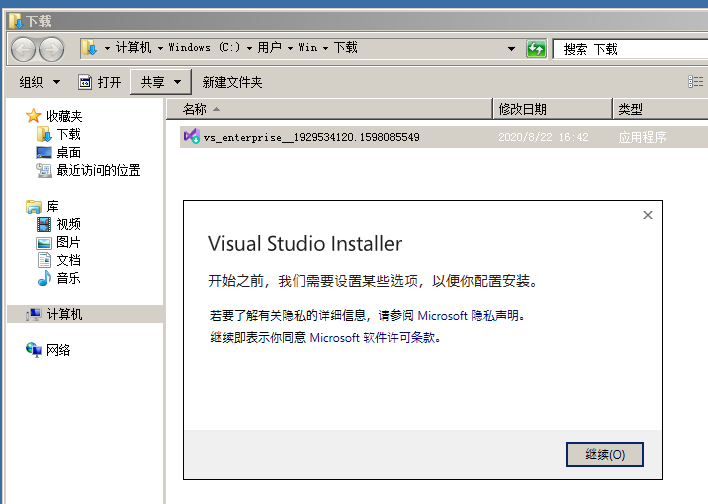Click the 应用程序 type cell
Image resolution: width=708 pixels, height=504 pixels.
coord(643,137)
